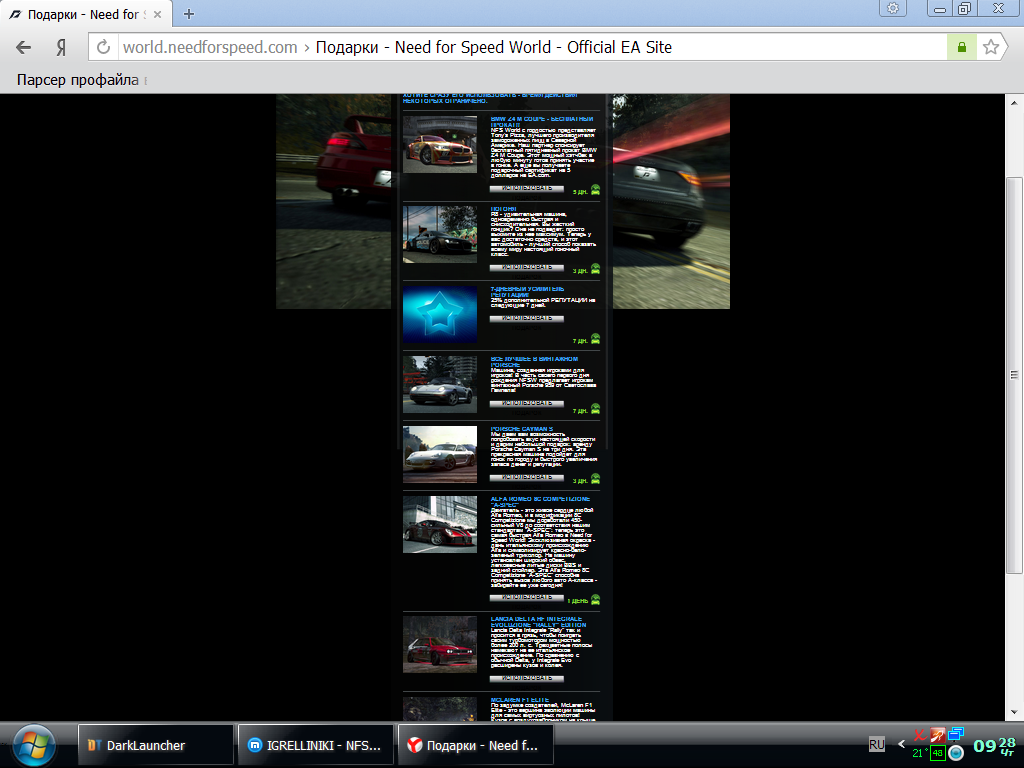1024x768 pixels.
Task: Open a new tab with the plus button
Action: coord(189,13)
